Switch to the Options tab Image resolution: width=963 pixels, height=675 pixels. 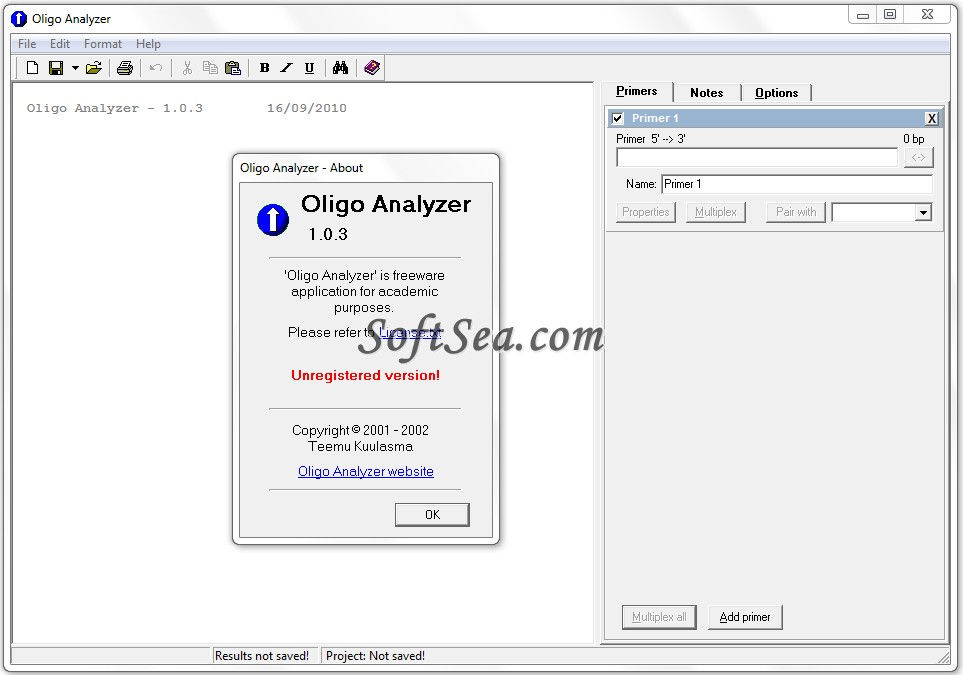[776, 93]
